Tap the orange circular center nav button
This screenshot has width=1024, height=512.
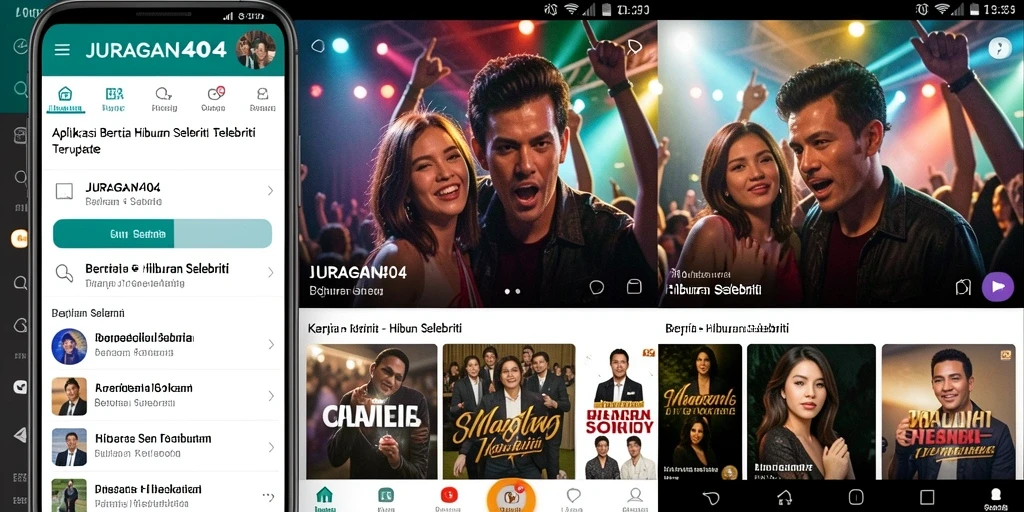tap(511, 496)
